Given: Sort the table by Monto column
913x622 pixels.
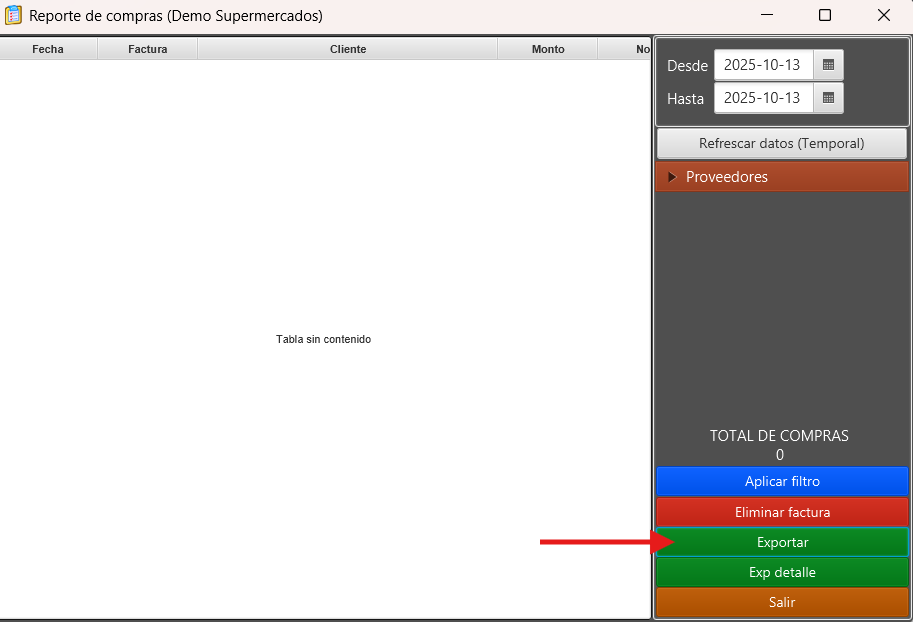Looking at the screenshot, I should (548, 49).
